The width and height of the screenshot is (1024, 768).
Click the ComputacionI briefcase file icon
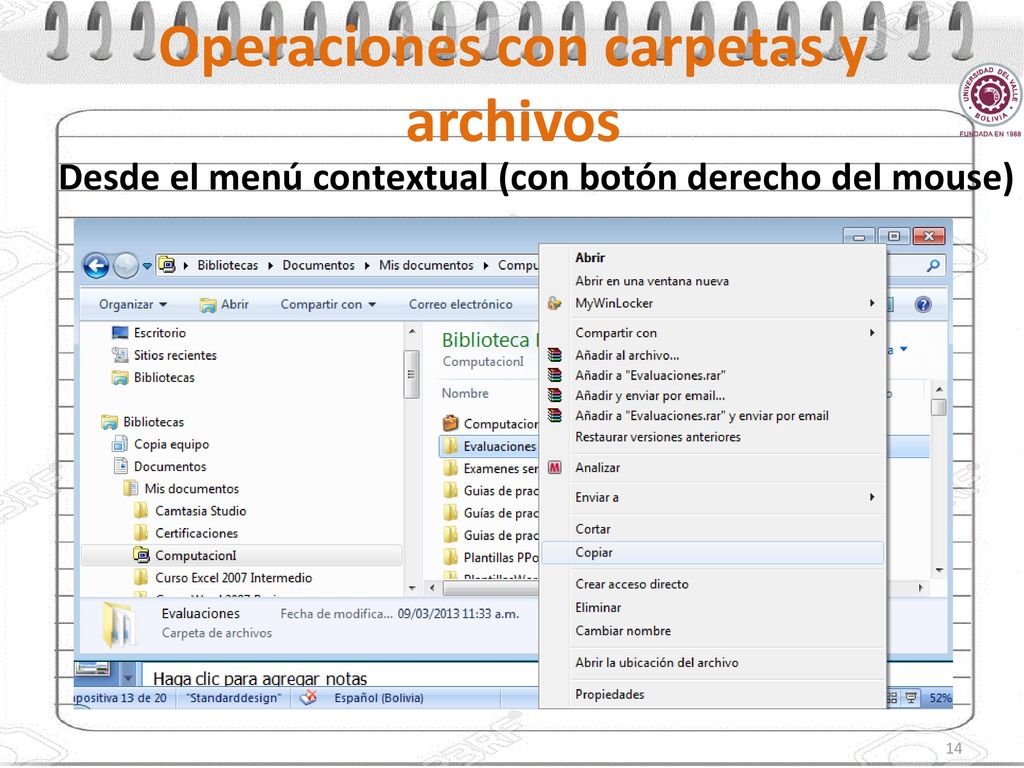tap(451, 423)
